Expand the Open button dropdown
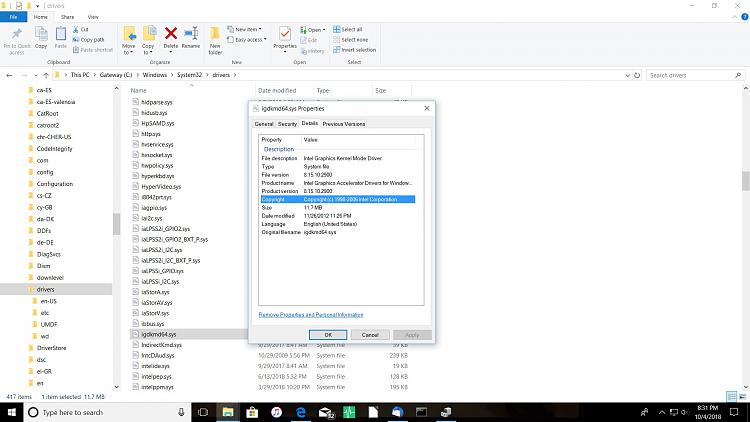 pos(324,30)
